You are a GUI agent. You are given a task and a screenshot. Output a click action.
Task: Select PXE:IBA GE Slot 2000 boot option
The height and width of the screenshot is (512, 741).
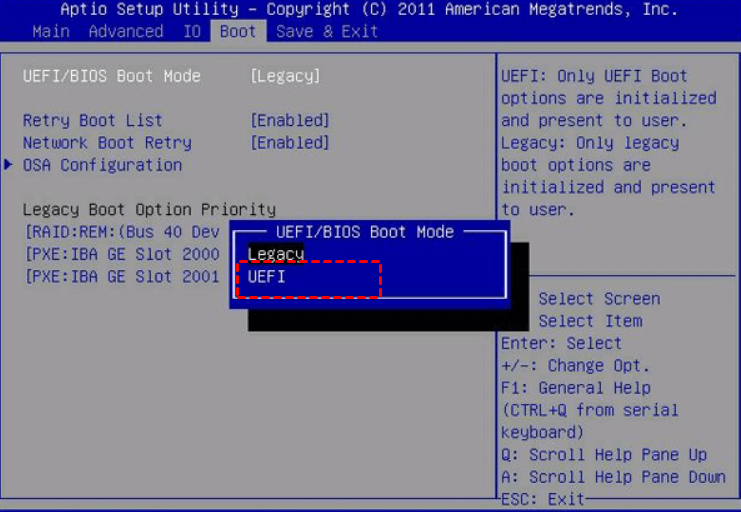(x=122, y=254)
